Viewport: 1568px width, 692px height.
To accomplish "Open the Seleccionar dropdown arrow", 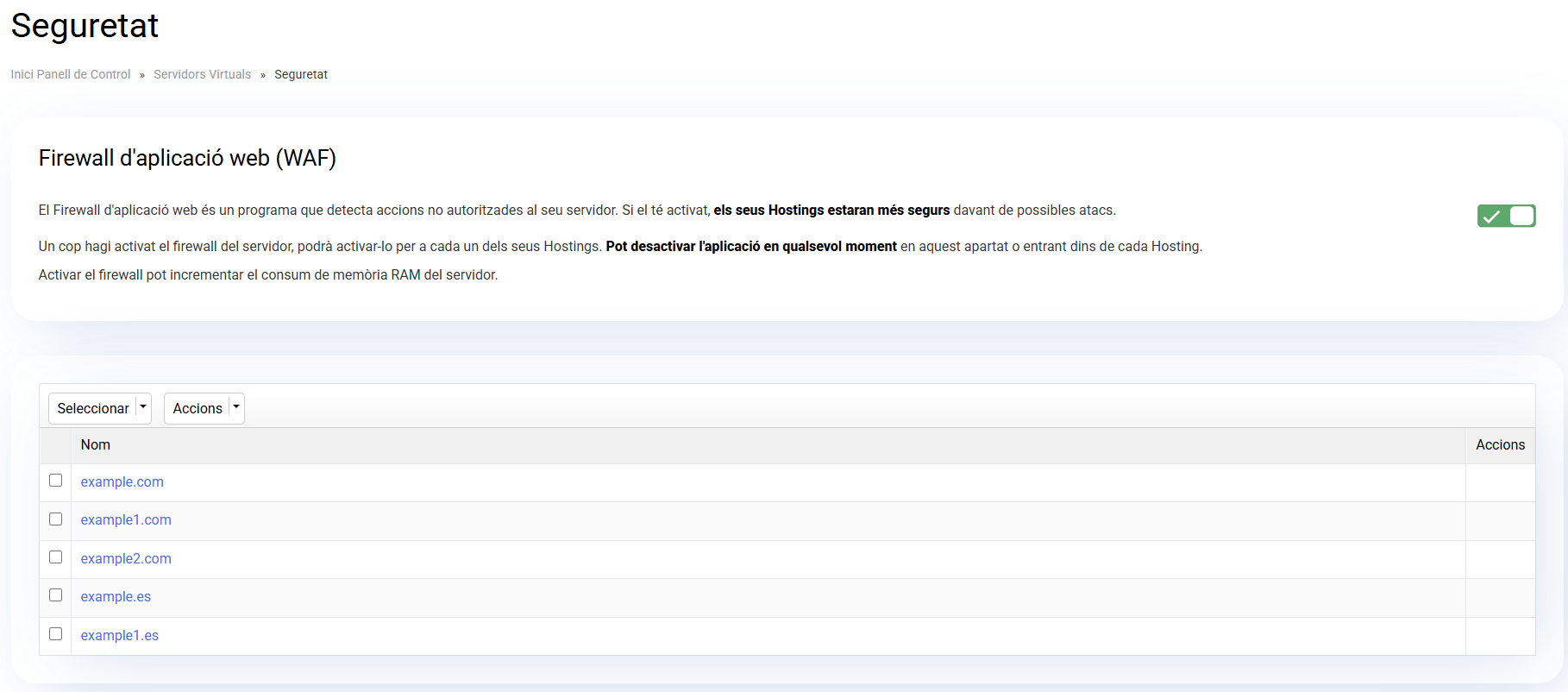I will 143,408.
